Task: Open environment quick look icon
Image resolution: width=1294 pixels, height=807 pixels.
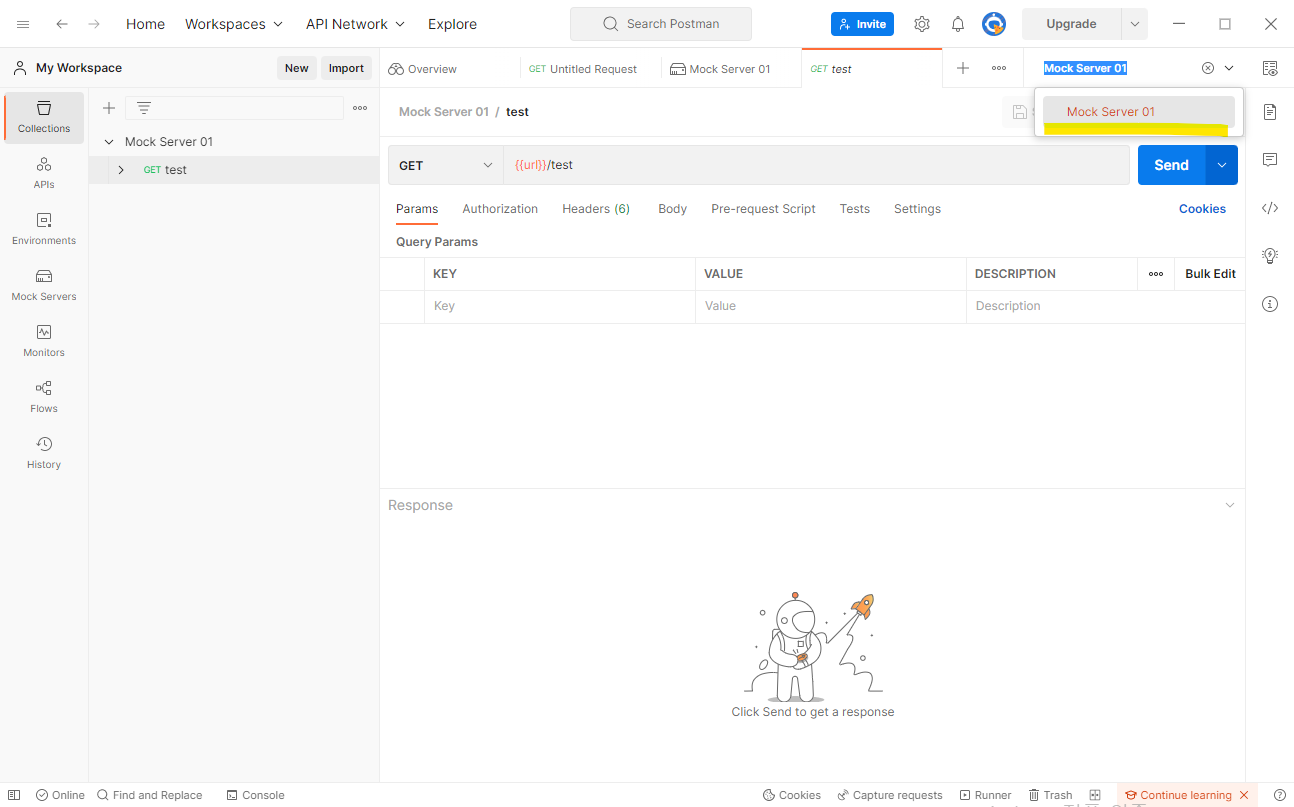Action: (1270, 68)
